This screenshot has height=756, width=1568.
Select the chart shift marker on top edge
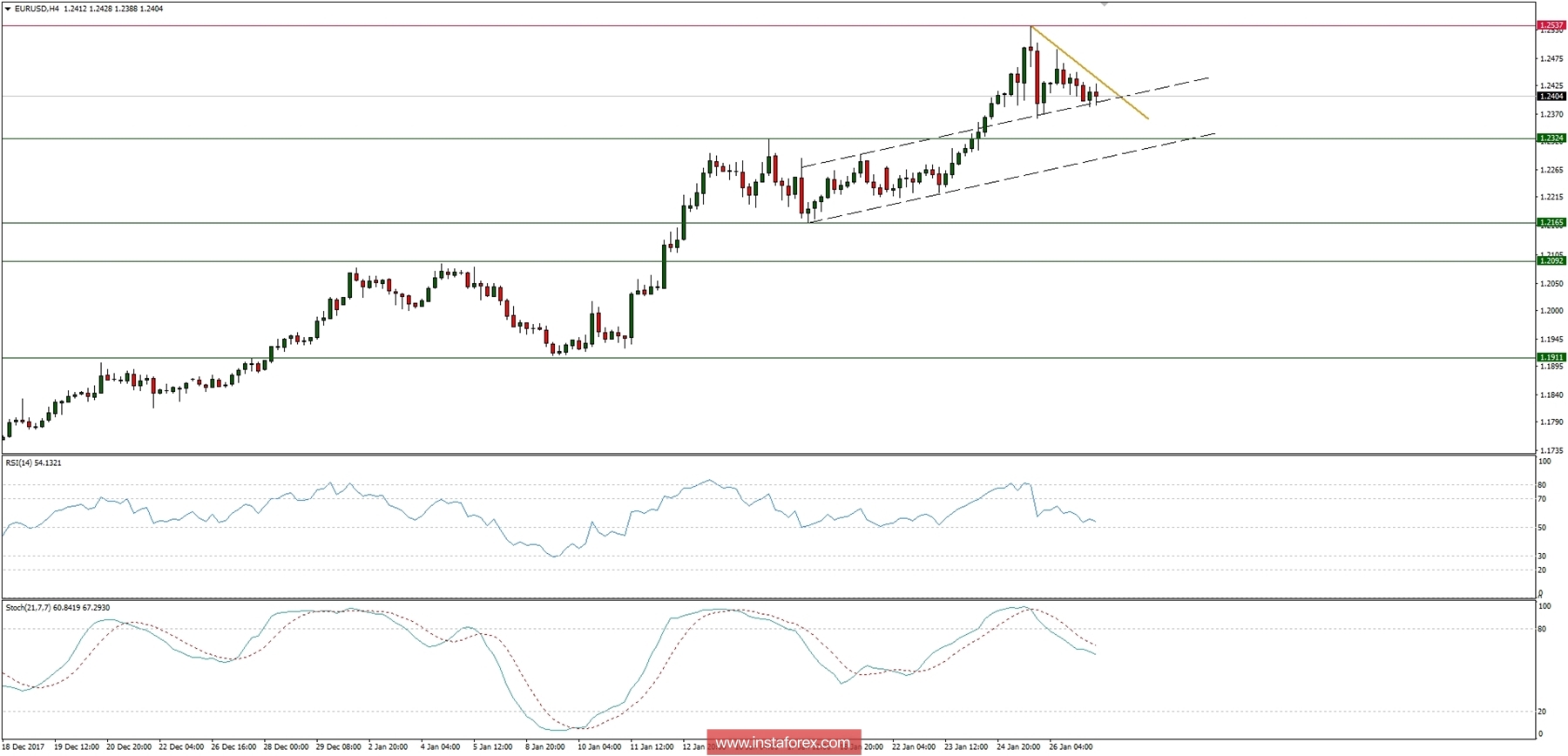(x=1105, y=4)
